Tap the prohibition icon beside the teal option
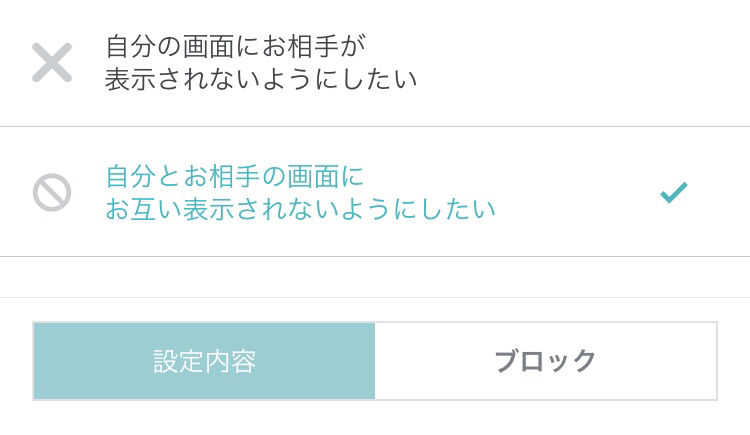The image size is (750, 435). click(52, 192)
